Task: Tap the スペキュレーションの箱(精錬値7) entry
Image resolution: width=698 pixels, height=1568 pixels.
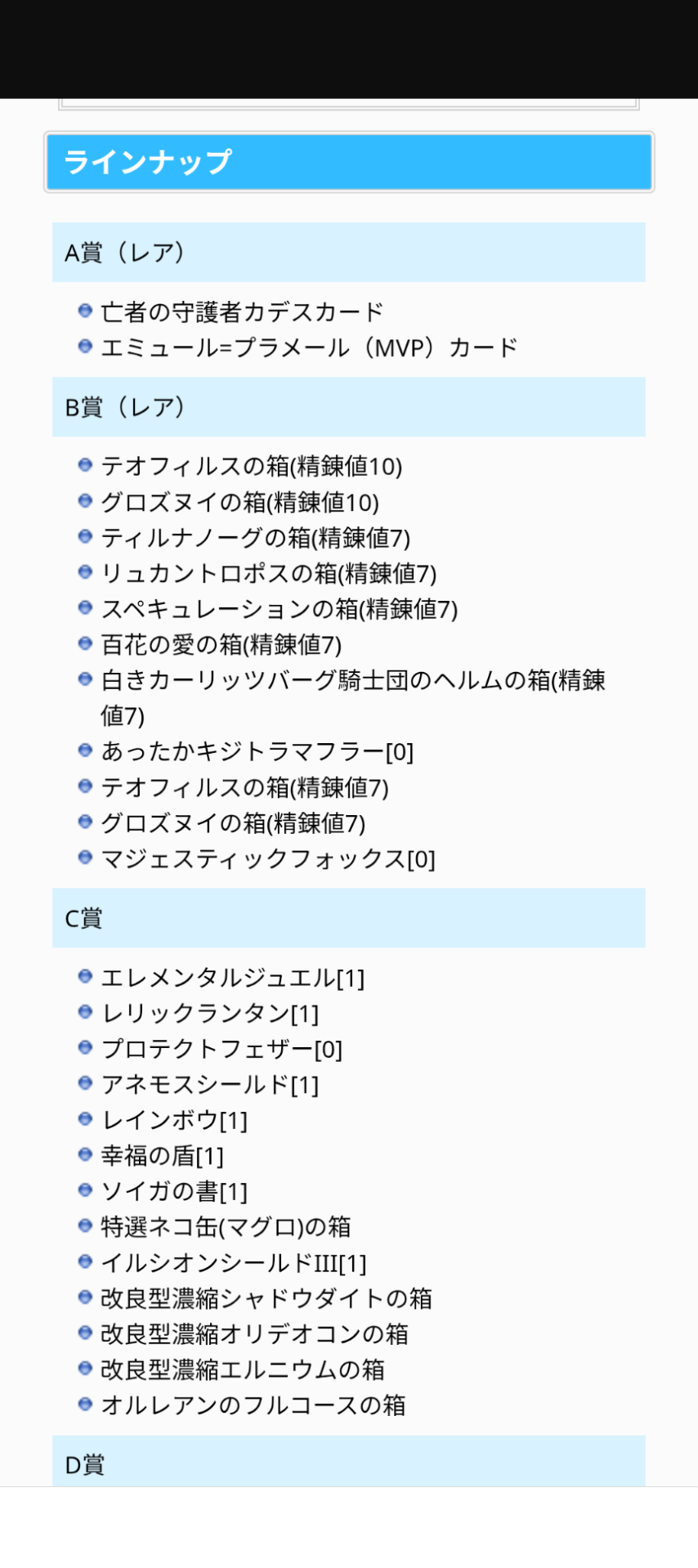Action: click(x=279, y=609)
